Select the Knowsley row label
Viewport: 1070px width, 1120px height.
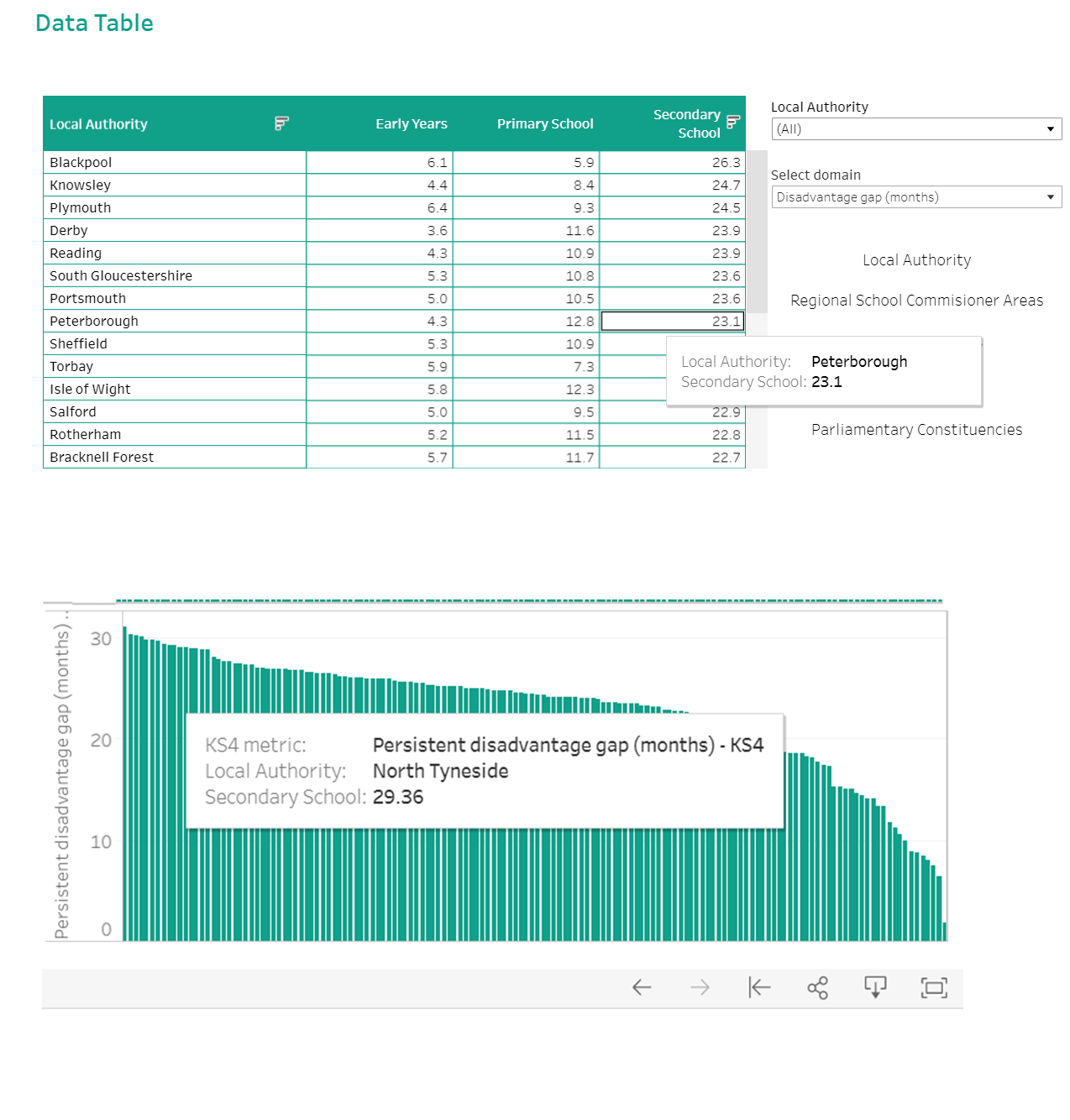point(80,186)
